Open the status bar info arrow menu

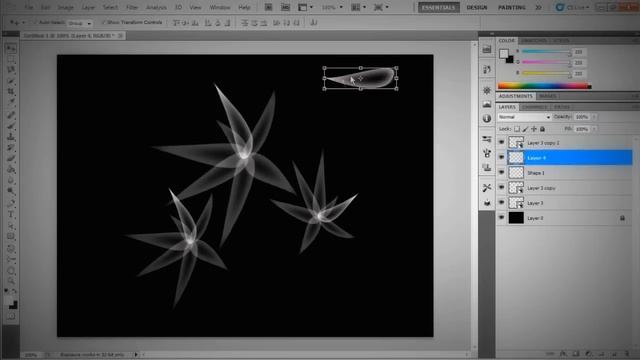[136, 355]
